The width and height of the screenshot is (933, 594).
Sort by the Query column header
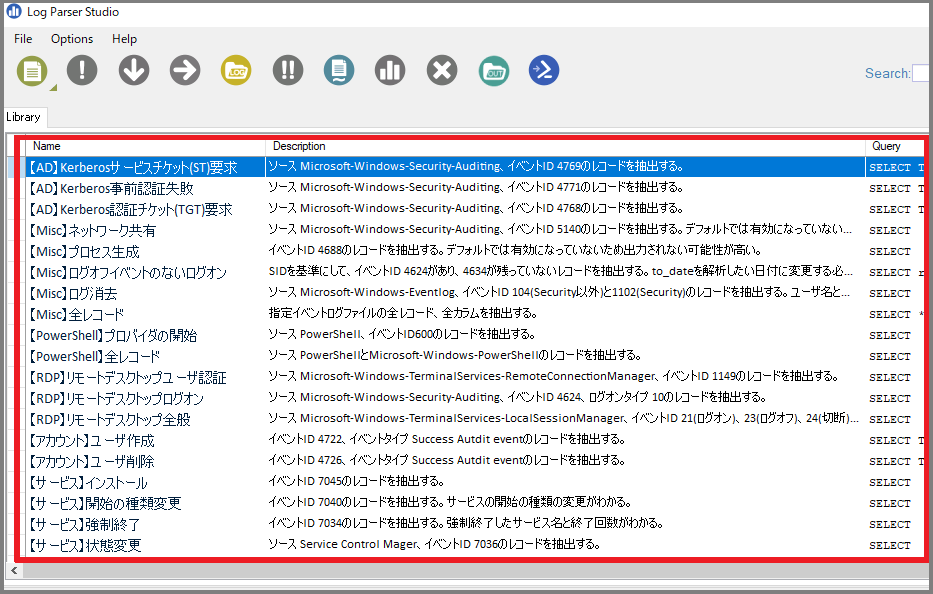(x=896, y=146)
